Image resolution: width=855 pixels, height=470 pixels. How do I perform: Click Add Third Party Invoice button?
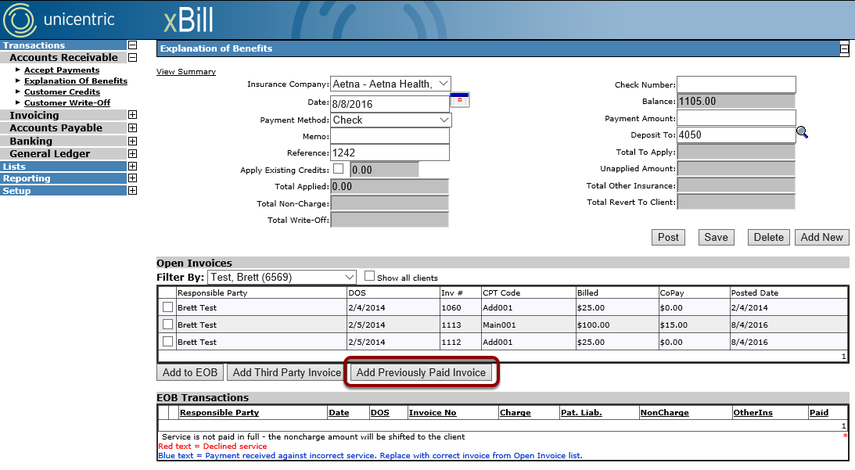pos(287,372)
